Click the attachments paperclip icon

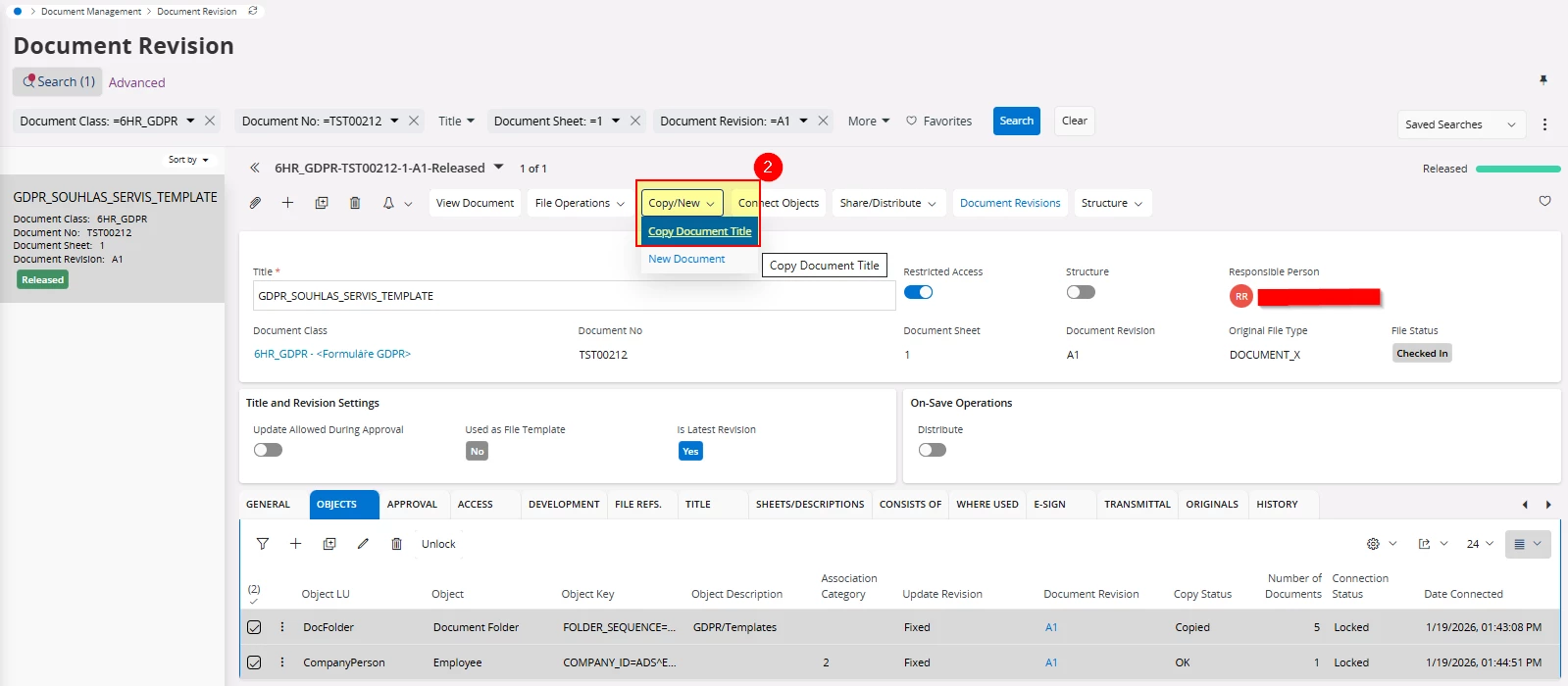coord(255,203)
